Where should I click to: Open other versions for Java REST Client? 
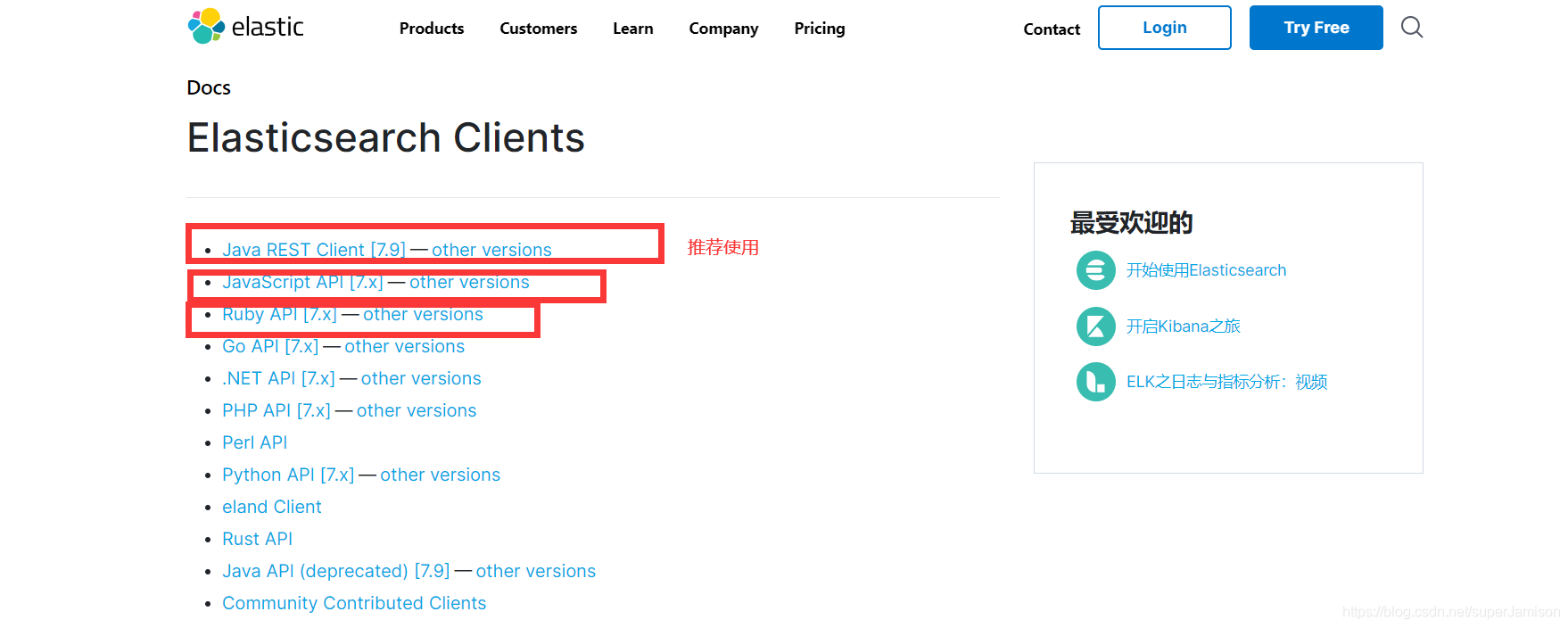tap(491, 250)
